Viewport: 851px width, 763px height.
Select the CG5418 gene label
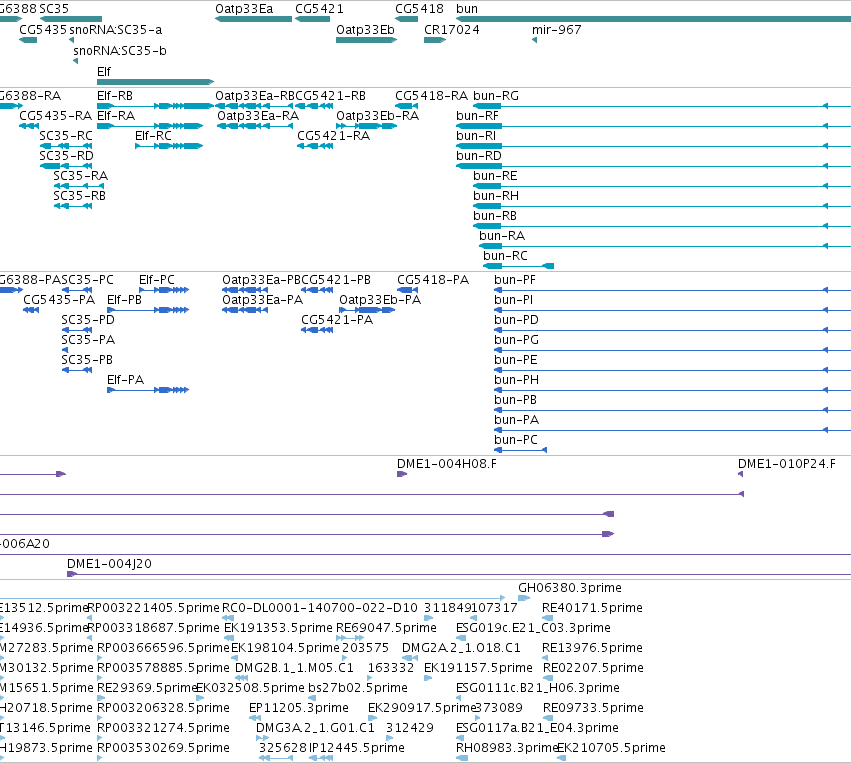pos(419,9)
